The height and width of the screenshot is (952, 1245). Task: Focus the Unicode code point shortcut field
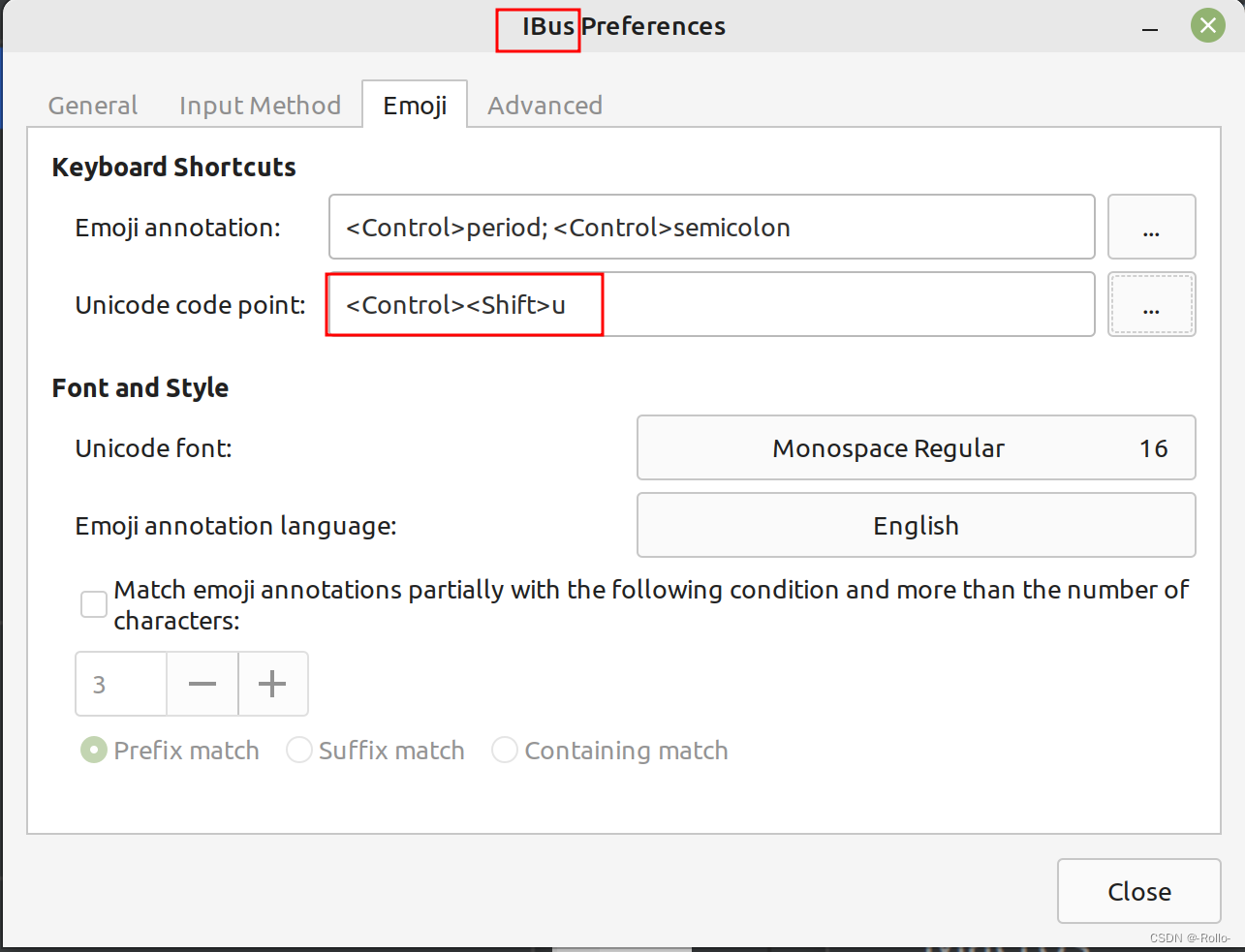click(712, 304)
